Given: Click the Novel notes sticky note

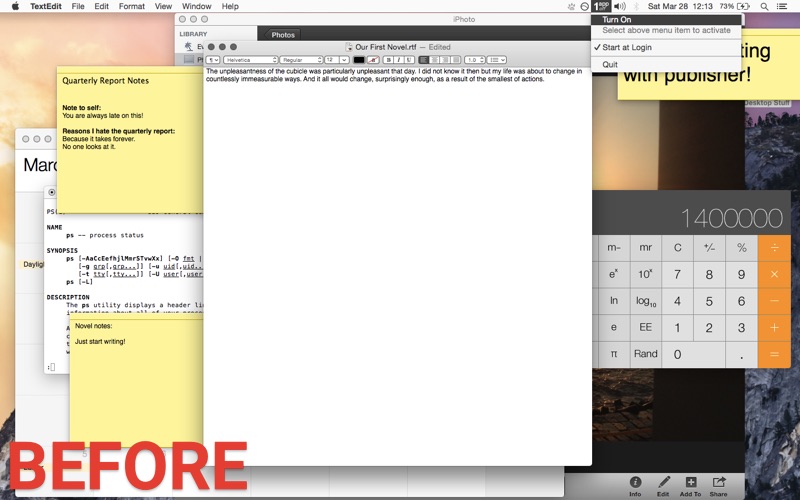Looking at the screenshot, I should point(136,380).
